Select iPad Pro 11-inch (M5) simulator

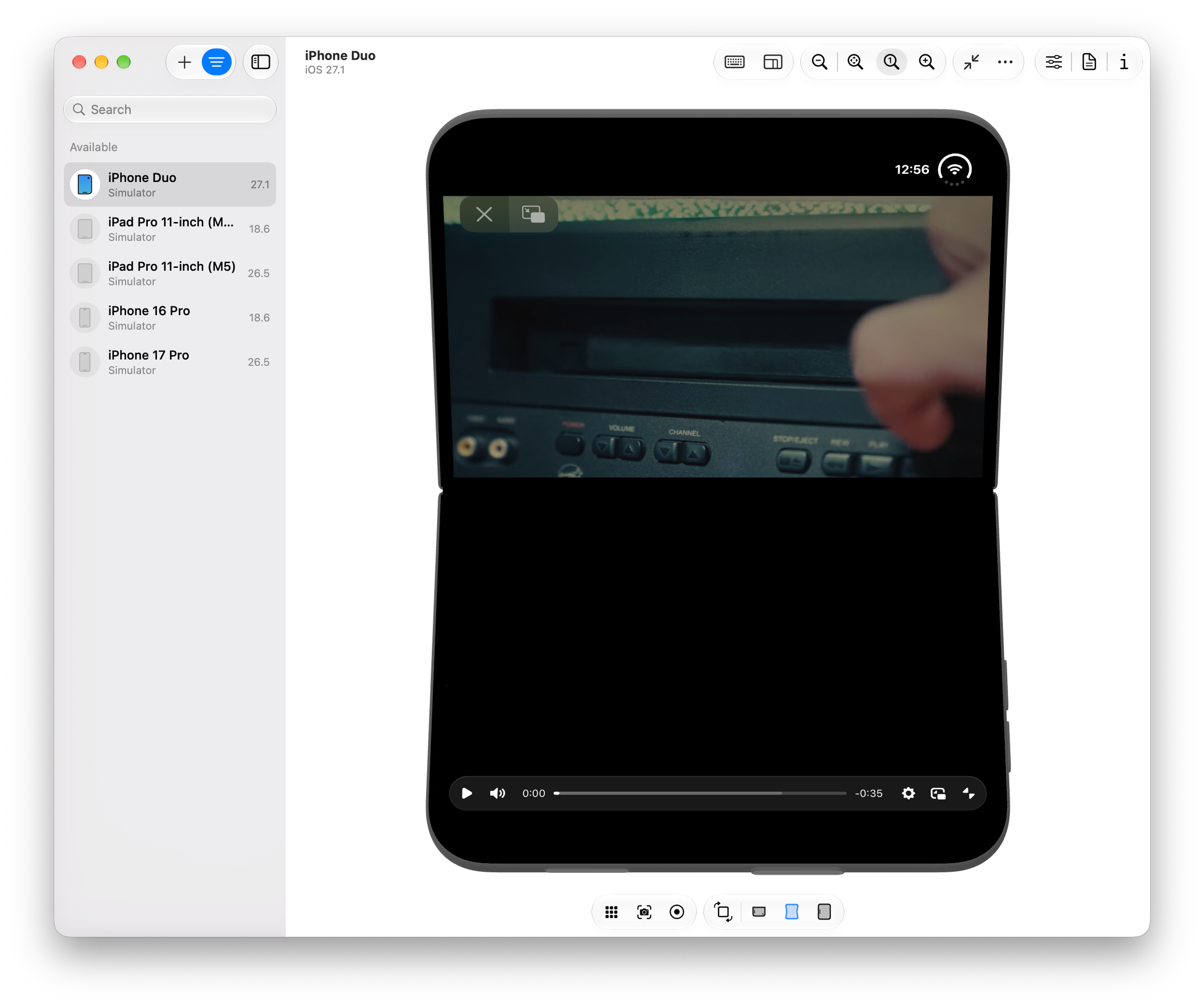pyautogui.click(x=170, y=273)
